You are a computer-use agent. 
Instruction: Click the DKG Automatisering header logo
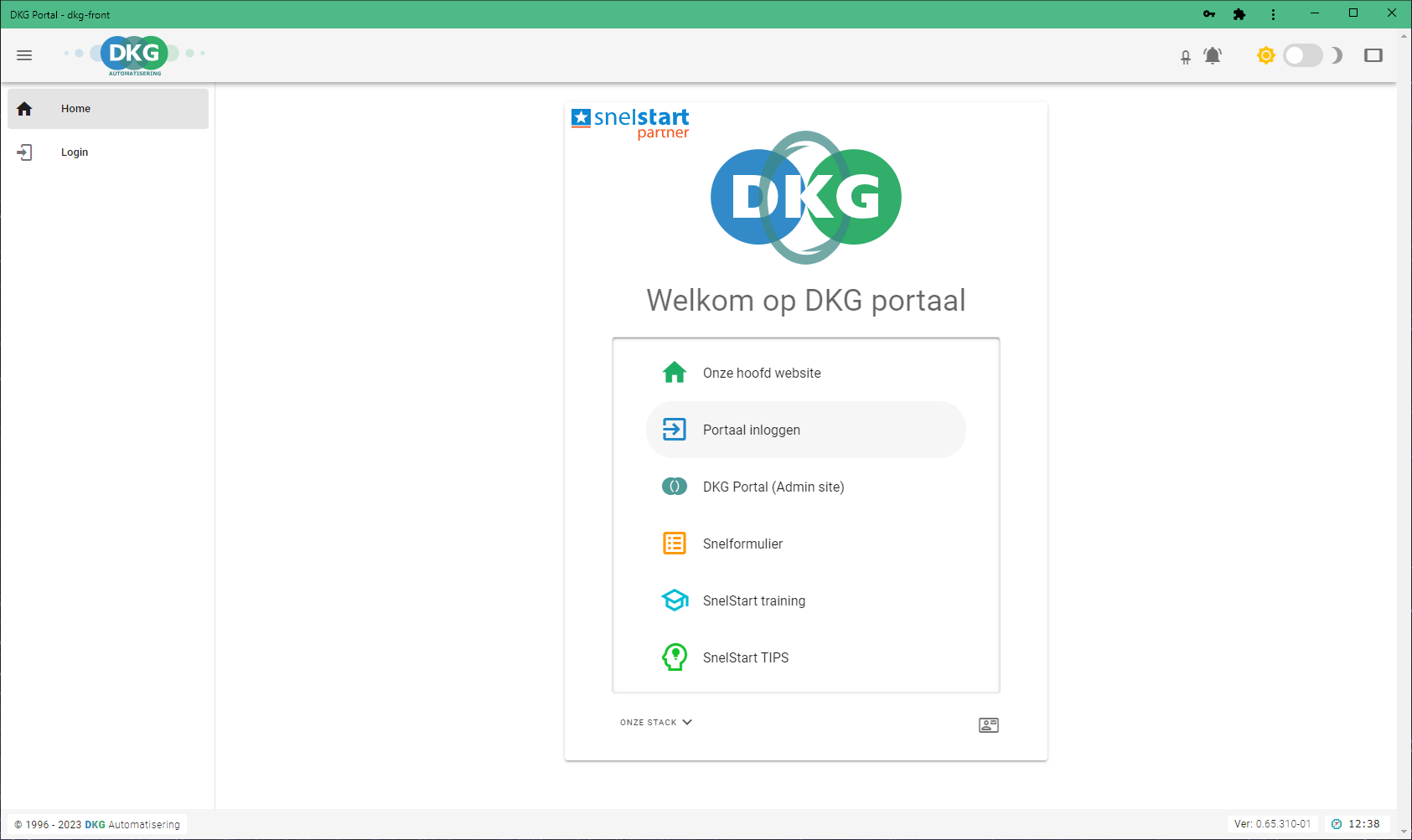pyautogui.click(x=135, y=55)
